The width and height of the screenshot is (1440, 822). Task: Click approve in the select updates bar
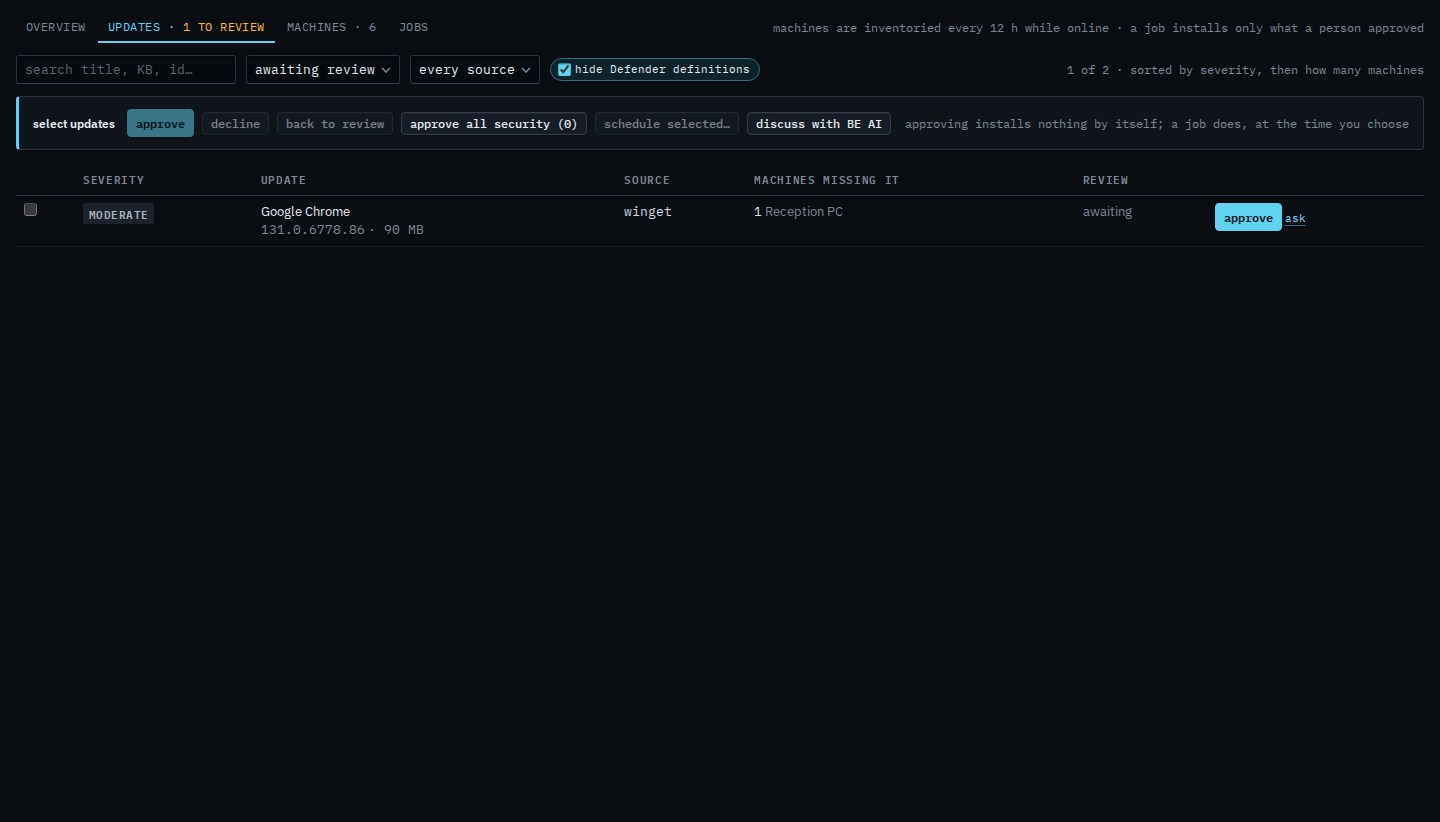click(160, 124)
